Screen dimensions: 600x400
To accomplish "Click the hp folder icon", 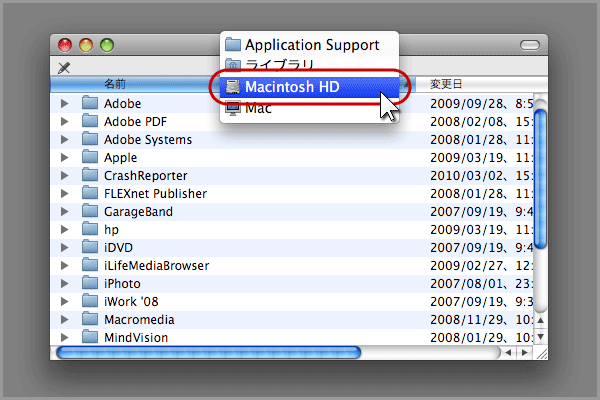I will pos(90,229).
